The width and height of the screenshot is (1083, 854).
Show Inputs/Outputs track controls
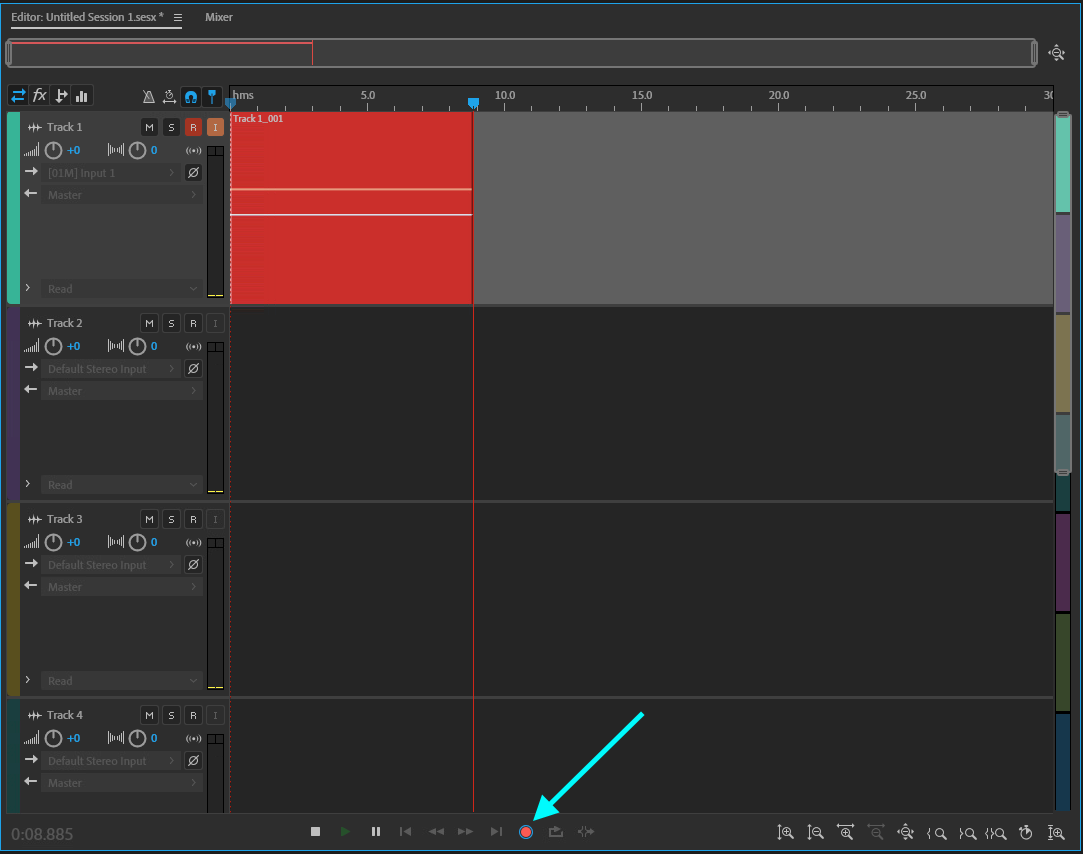[18, 95]
